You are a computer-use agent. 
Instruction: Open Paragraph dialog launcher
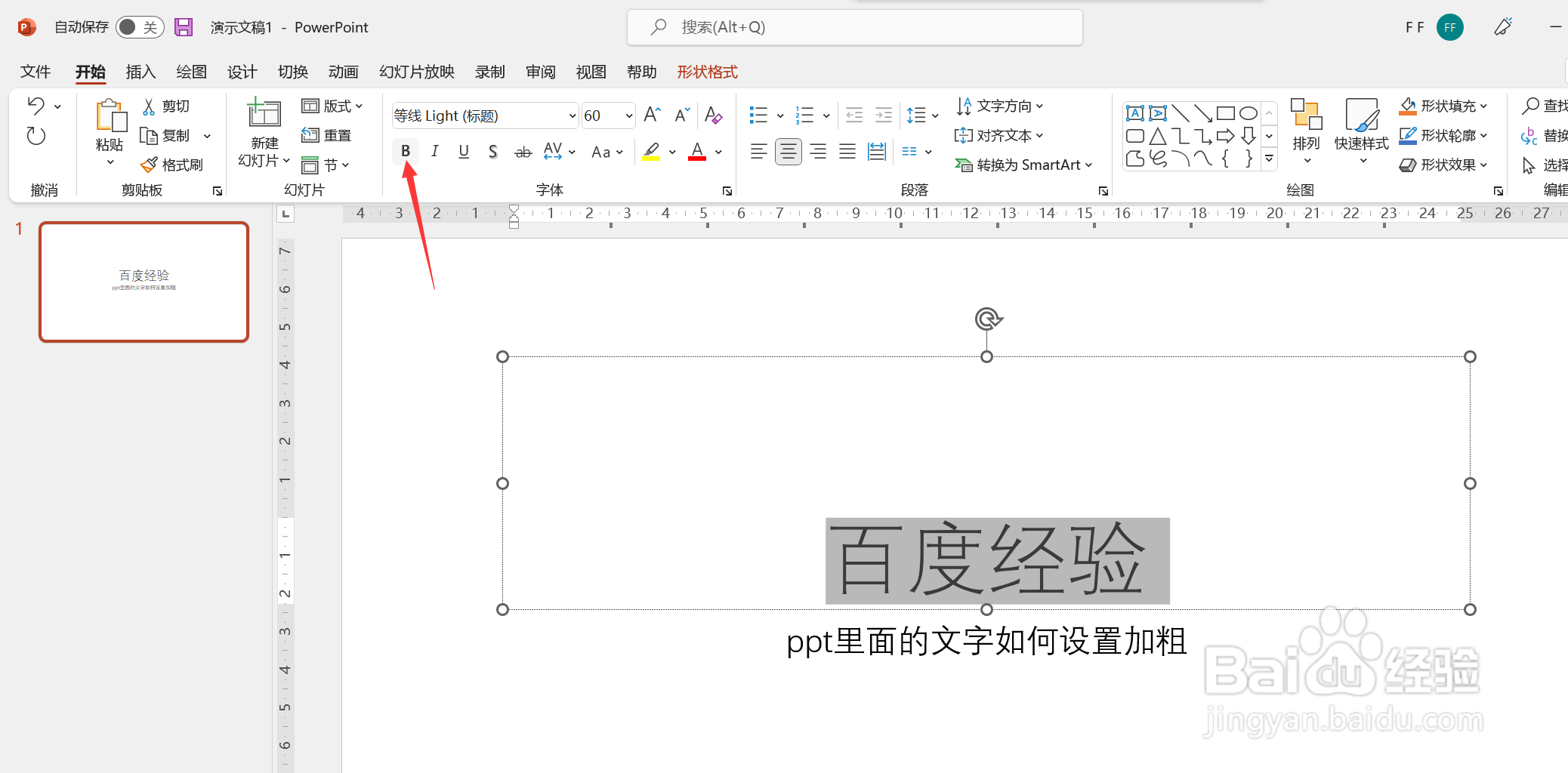click(1103, 191)
